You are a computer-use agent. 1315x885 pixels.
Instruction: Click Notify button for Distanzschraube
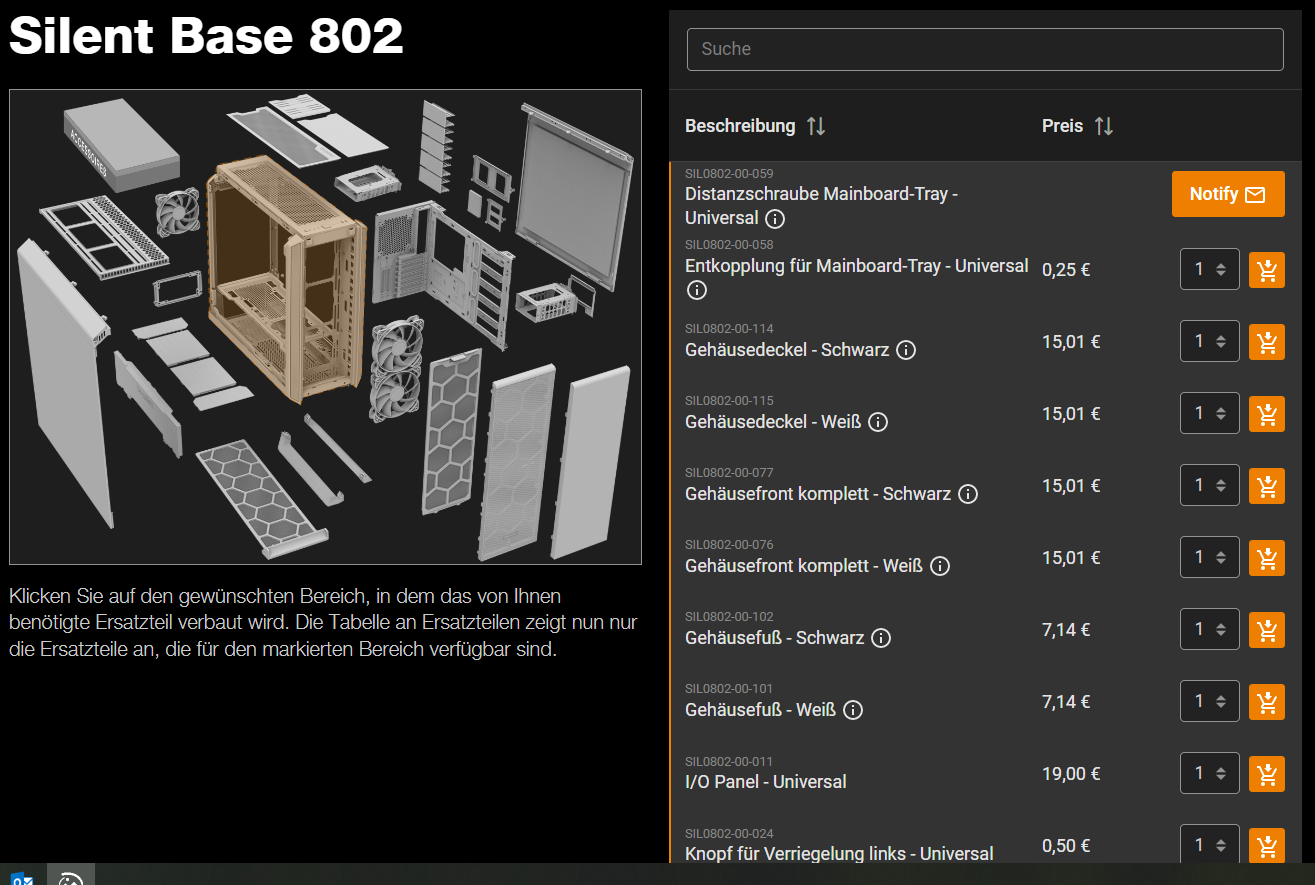click(x=1228, y=194)
